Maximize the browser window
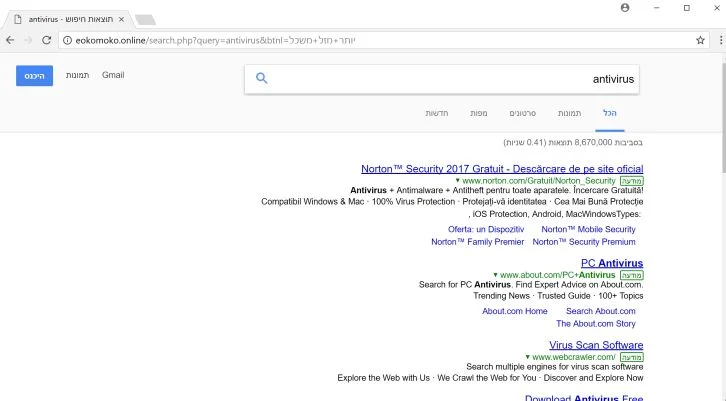726x401 pixels. point(687,7)
